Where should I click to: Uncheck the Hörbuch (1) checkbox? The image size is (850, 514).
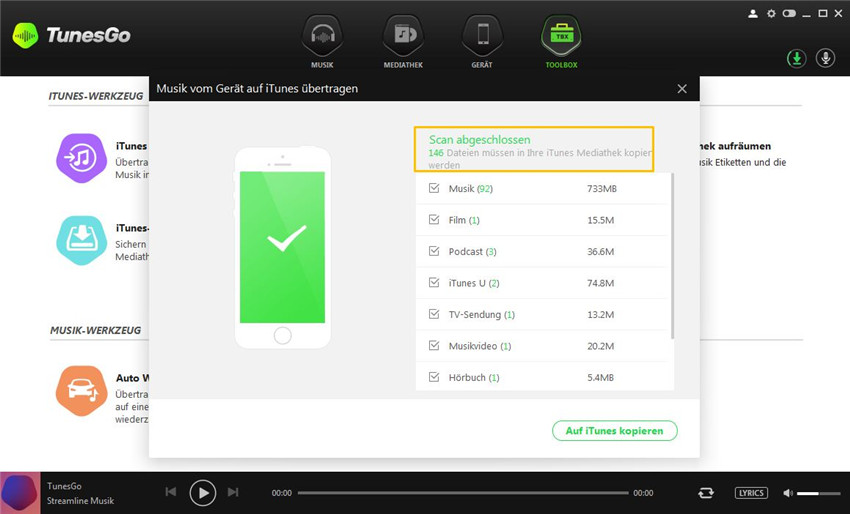coord(434,377)
